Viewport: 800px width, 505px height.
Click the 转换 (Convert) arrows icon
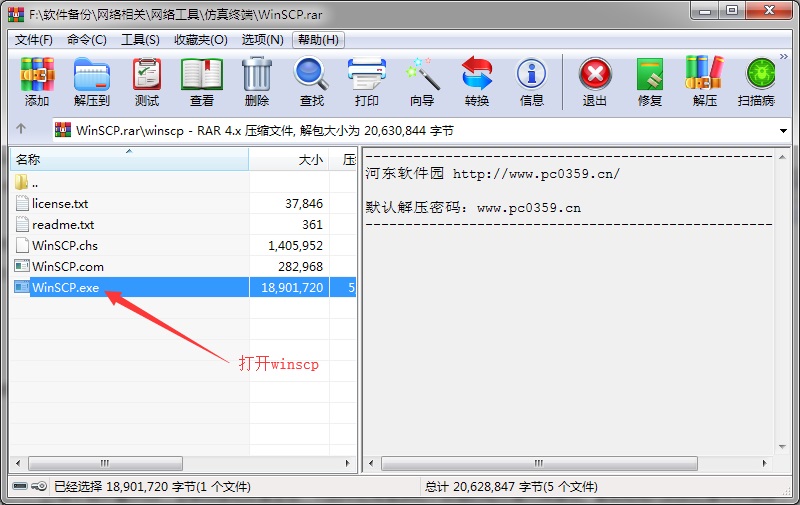[x=477, y=75]
